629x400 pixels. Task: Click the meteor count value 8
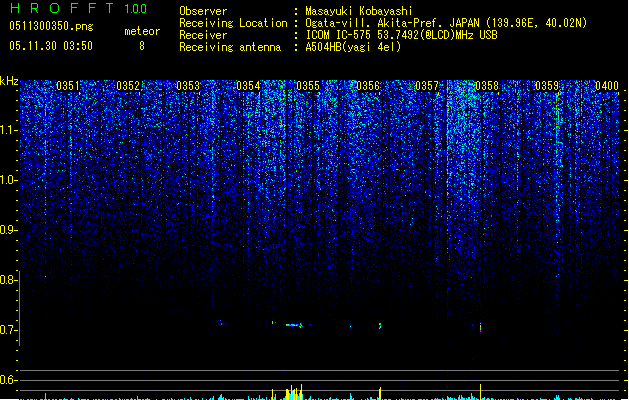[142, 46]
